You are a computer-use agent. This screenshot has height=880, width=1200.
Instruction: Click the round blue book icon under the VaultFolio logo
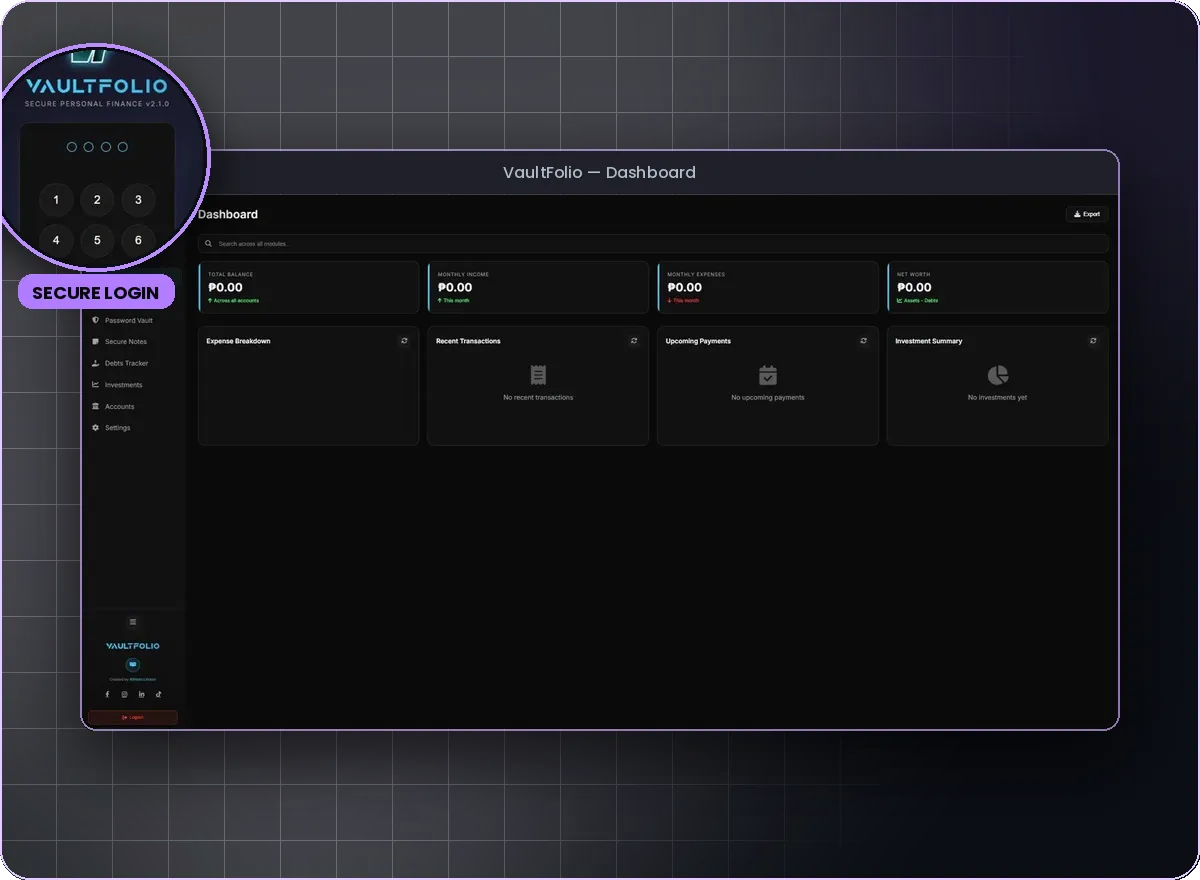click(x=133, y=665)
